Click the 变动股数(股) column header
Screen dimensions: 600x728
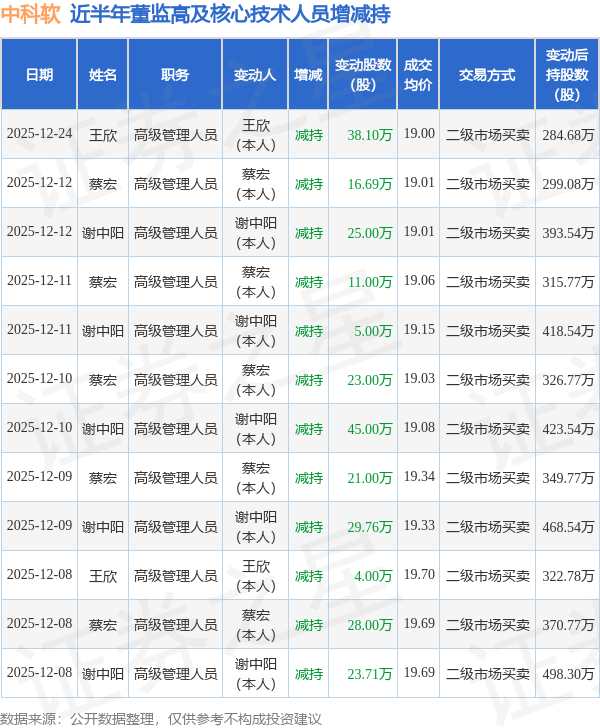363,74
